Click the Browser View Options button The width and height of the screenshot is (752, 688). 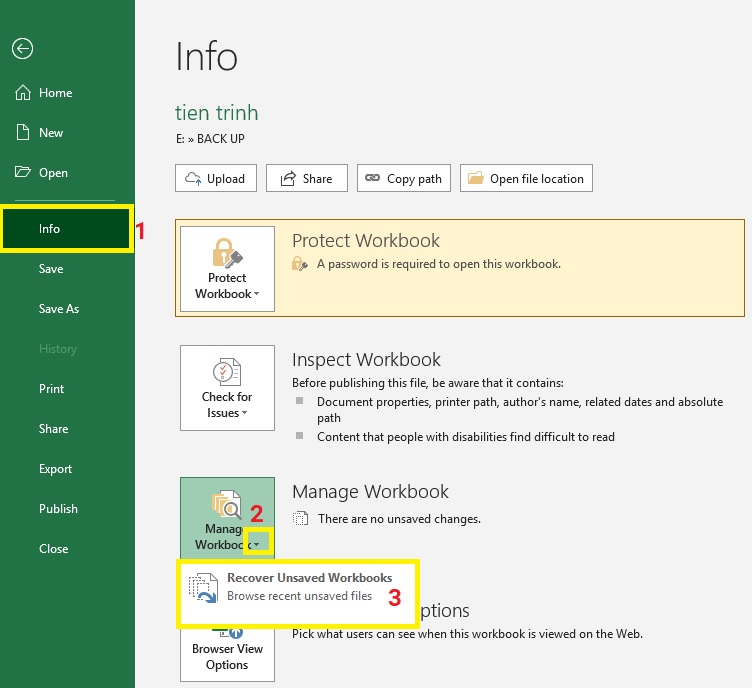pyautogui.click(x=227, y=654)
